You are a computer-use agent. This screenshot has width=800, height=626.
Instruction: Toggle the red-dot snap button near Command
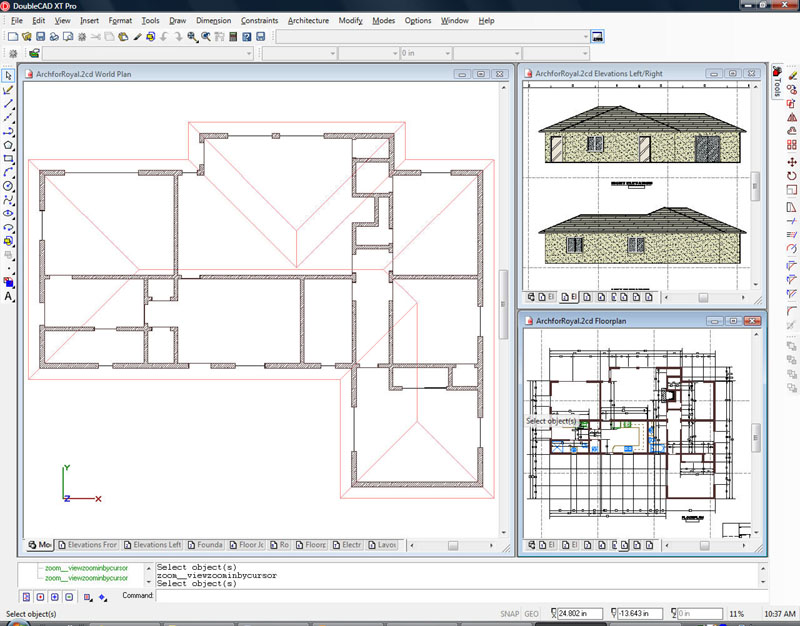[40, 597]
